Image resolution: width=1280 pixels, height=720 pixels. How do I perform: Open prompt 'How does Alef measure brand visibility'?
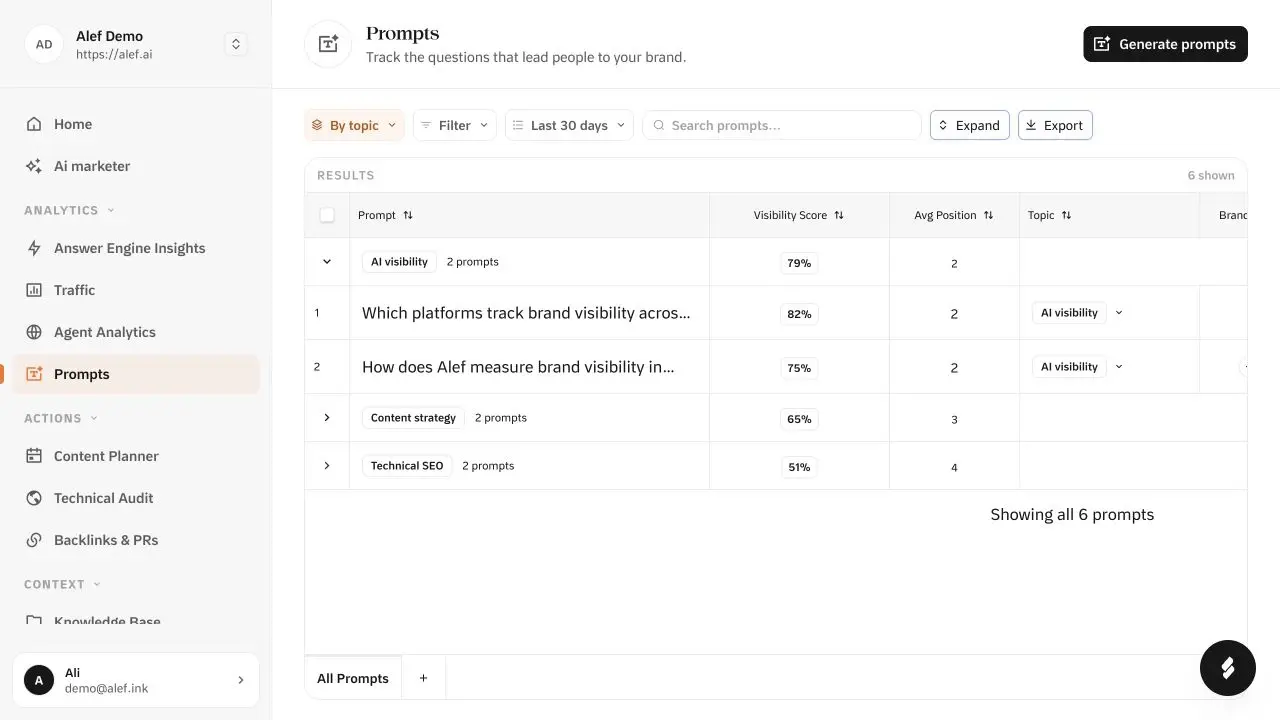pyautogui.click(x=518, y=367)
